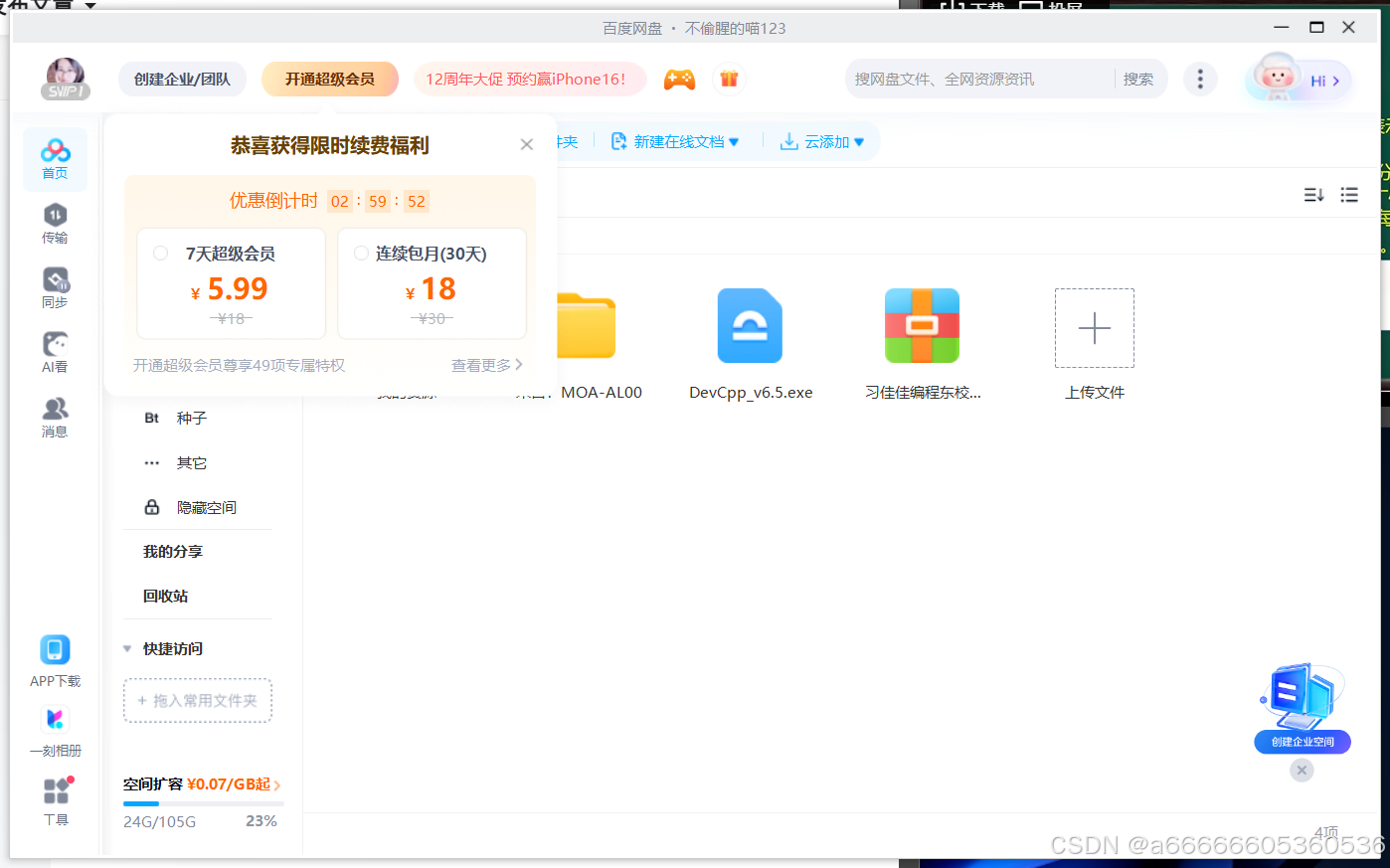The width and height of the screenshot is (1390, 868).
Task: Click the 24G/105G storage text
Action: tap(160, 822)
